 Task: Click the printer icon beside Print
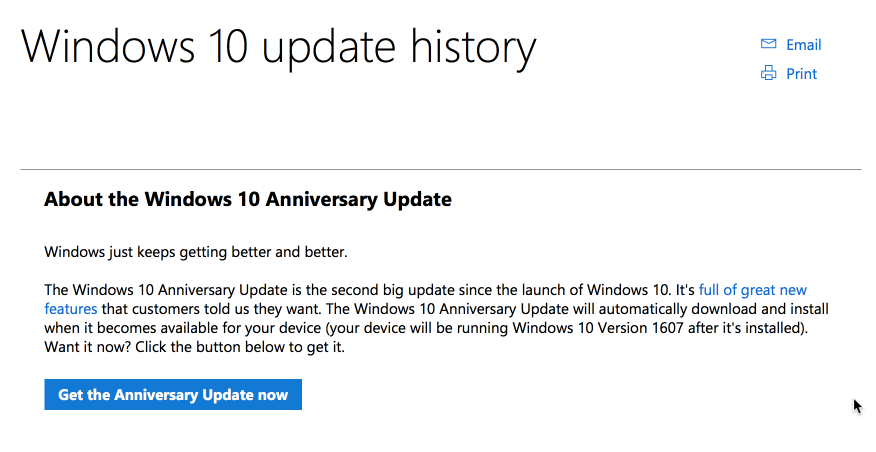[769, 73]
